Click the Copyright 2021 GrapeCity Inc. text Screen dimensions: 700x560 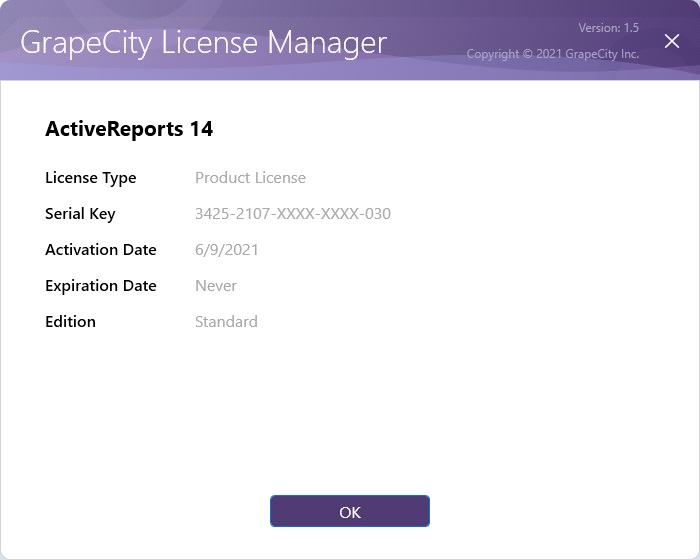[x=553, y=54]
